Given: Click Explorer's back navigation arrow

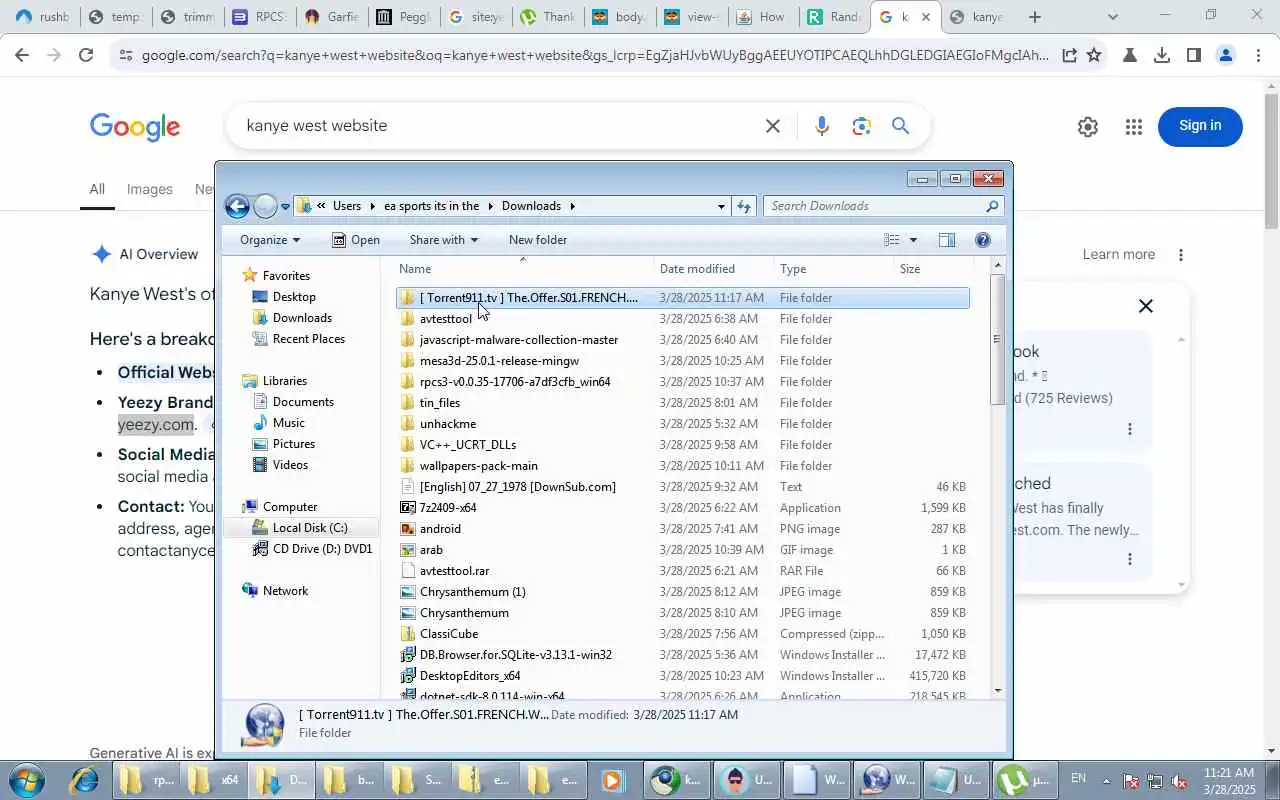Looking at the screenshot, I should pos(237,207).
